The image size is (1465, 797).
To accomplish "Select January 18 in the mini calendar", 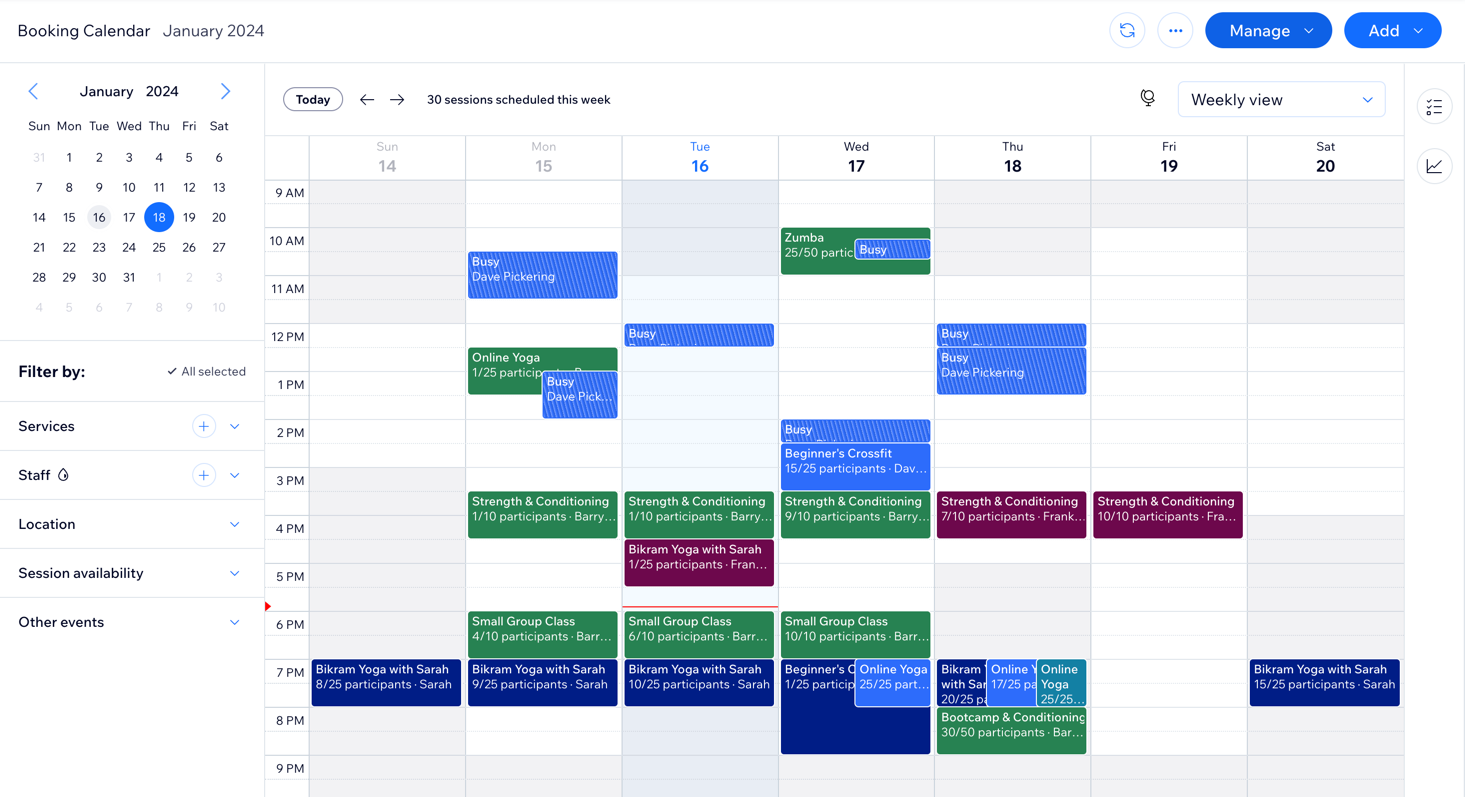I will 158,217.
